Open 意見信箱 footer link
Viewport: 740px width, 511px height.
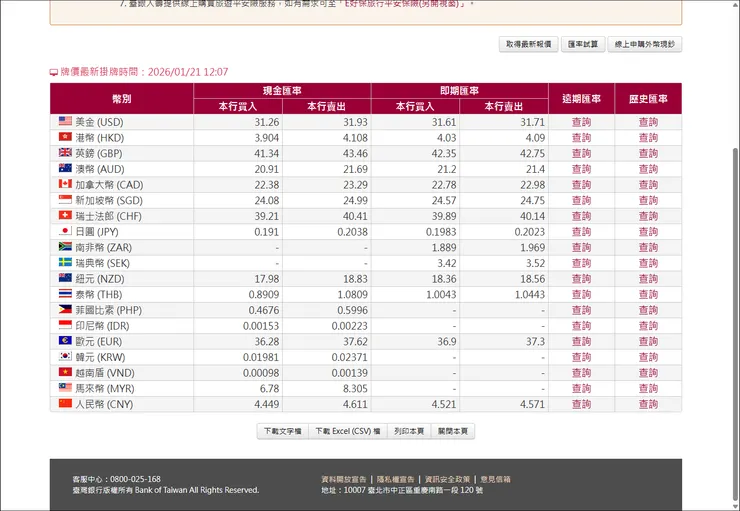click(x=496, y=479)
